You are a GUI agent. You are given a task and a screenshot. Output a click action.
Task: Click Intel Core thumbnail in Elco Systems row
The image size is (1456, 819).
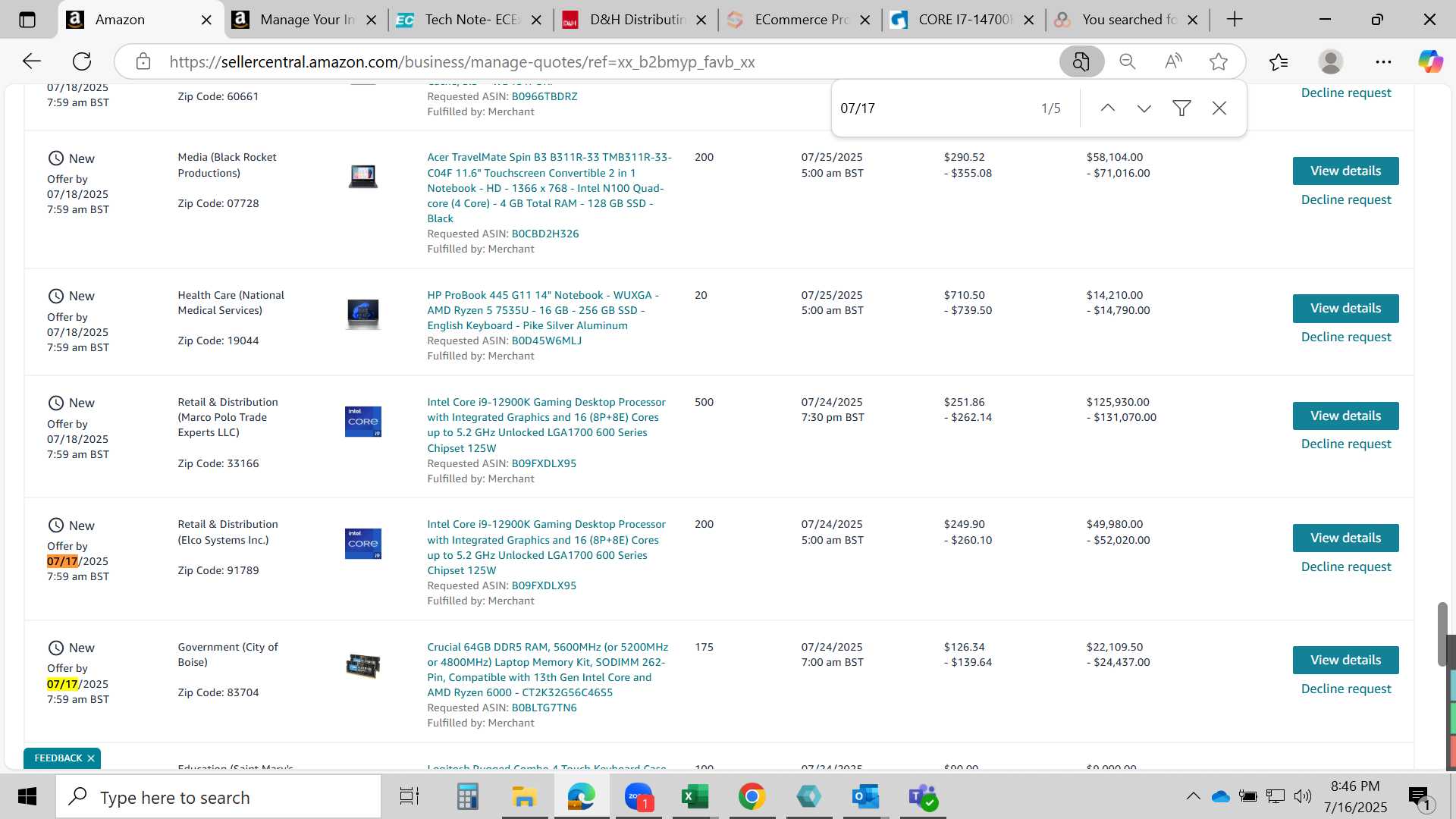tap(363, 544)
